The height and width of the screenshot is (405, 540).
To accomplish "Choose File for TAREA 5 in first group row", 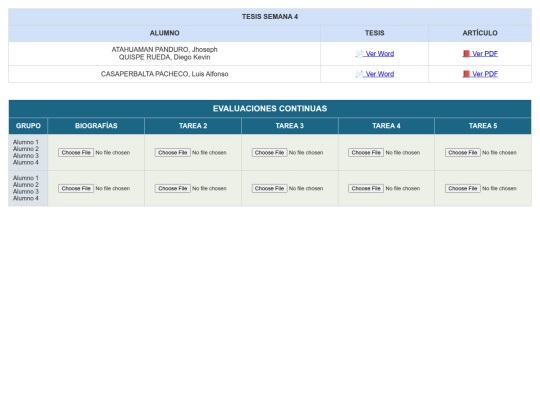I will pos(463,153).
